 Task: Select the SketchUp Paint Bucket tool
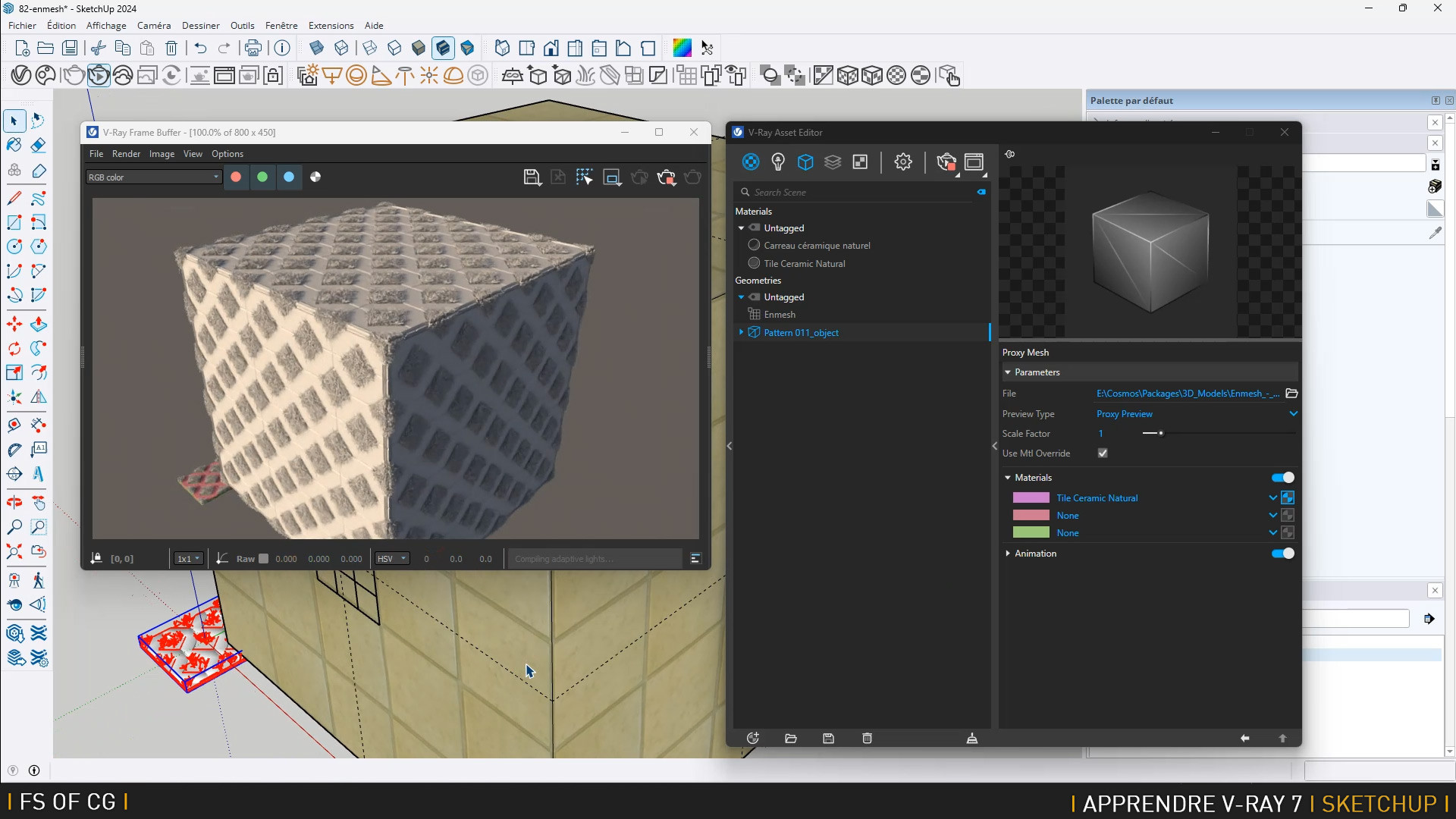(14, 144)
